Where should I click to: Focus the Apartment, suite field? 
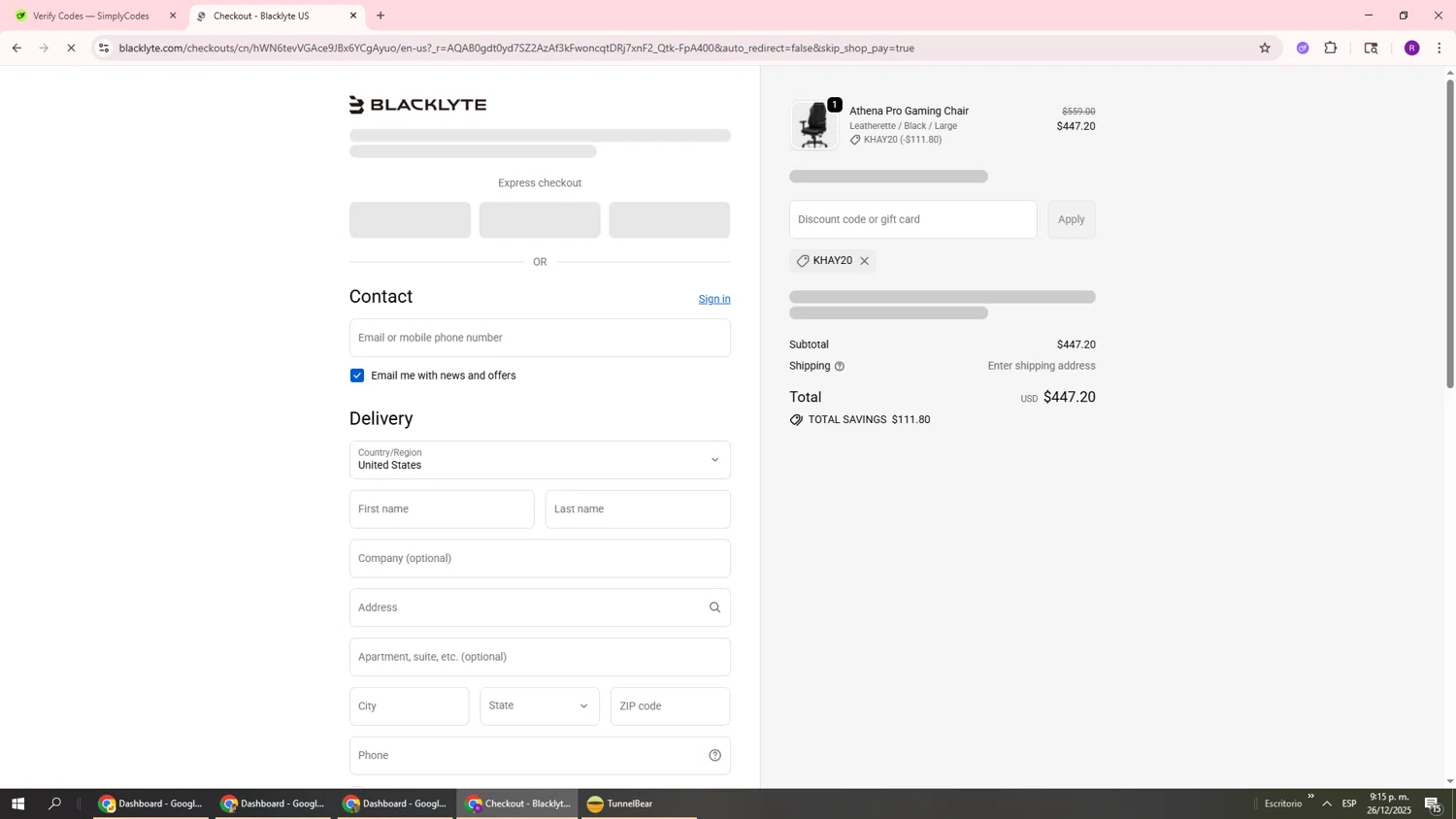[540, 657]
